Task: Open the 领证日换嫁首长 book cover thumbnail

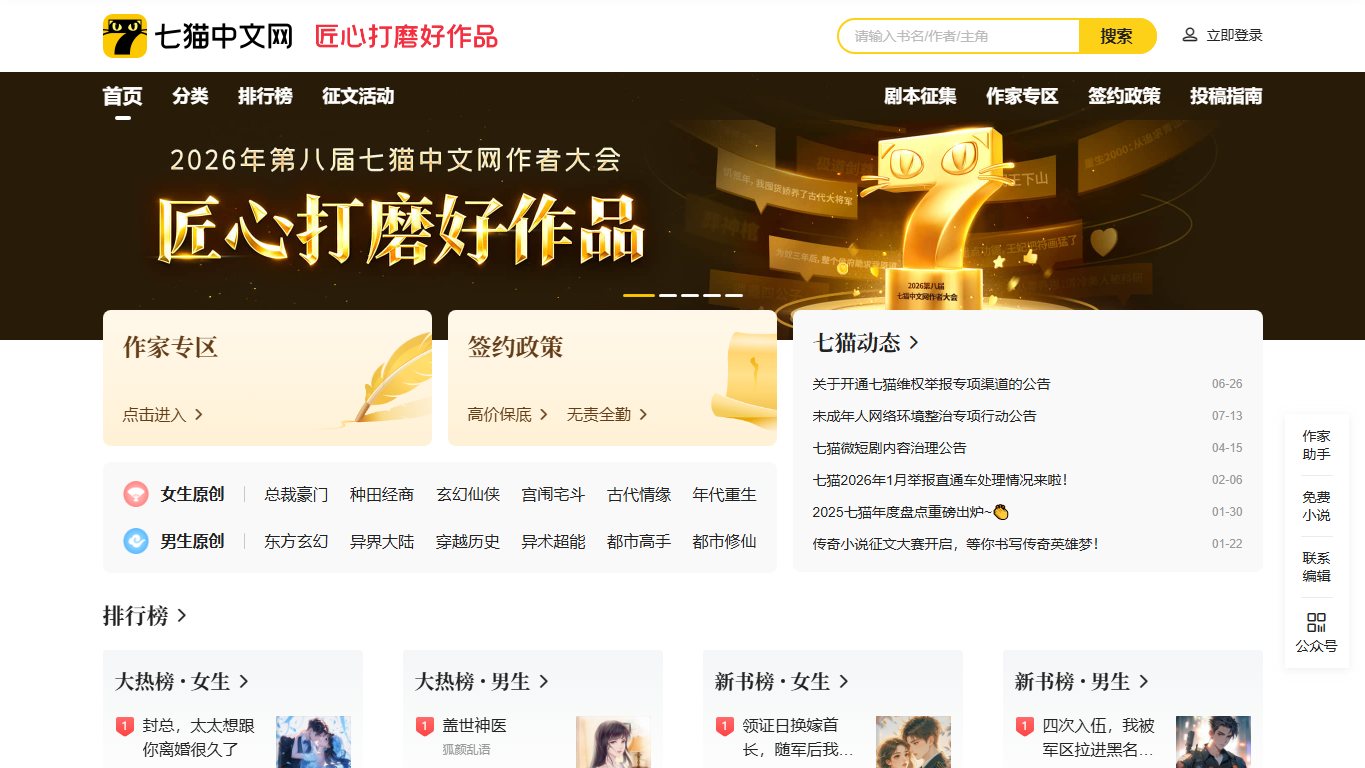Action: [x=913, y=742]
